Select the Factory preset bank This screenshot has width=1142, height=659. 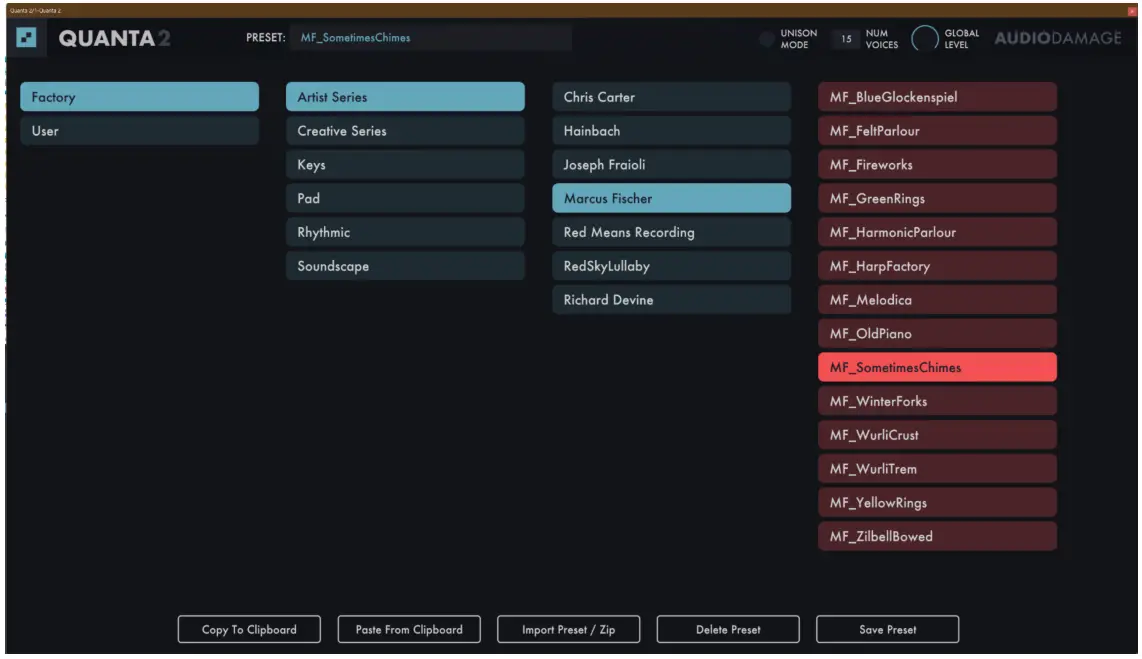point(139,97)
